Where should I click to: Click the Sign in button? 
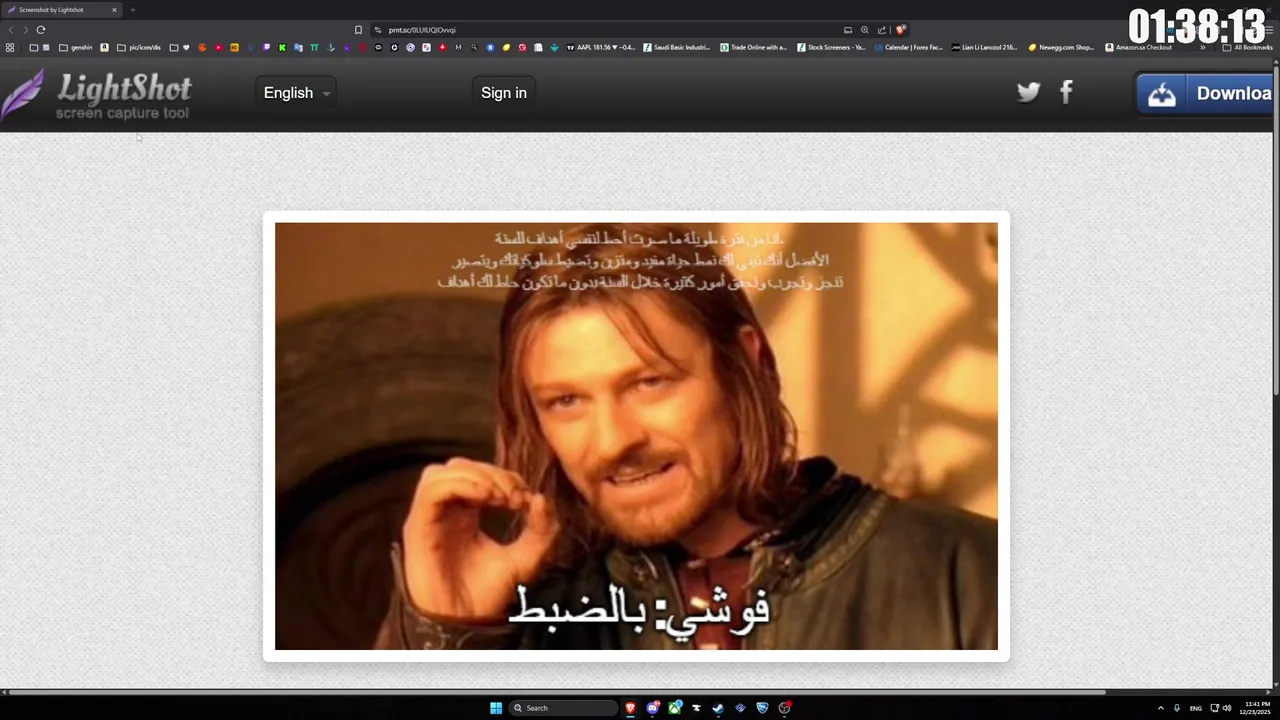pos(504,93)
